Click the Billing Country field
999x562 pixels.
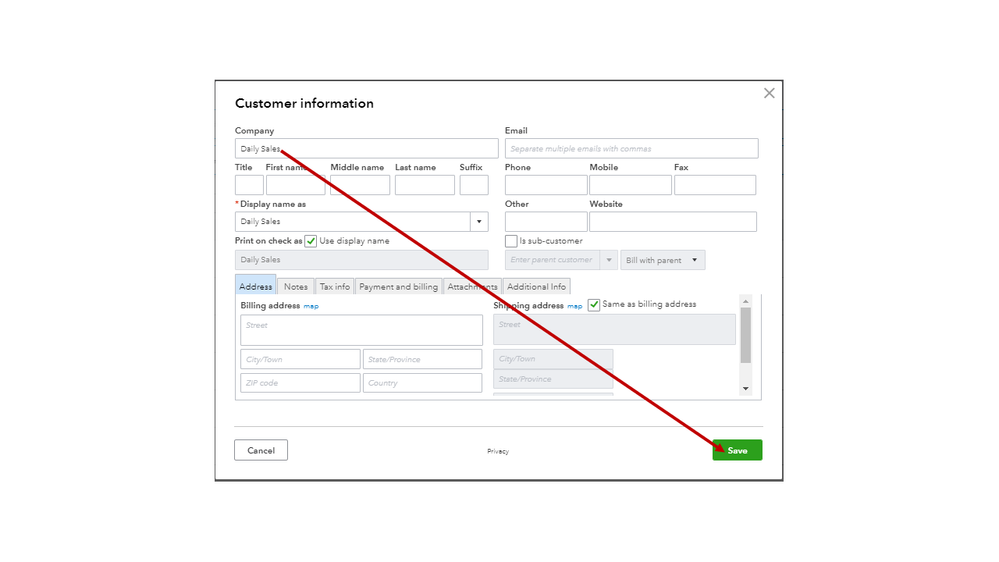[x=422, y=383]
